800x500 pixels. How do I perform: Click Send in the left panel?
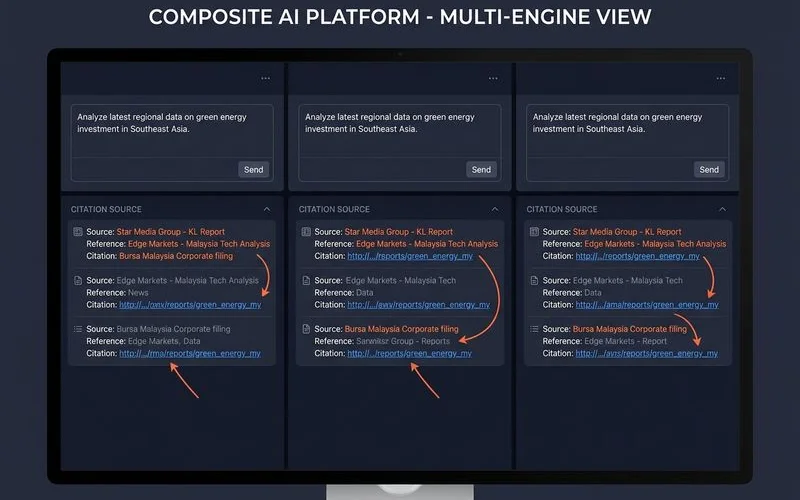click(254, 169)
